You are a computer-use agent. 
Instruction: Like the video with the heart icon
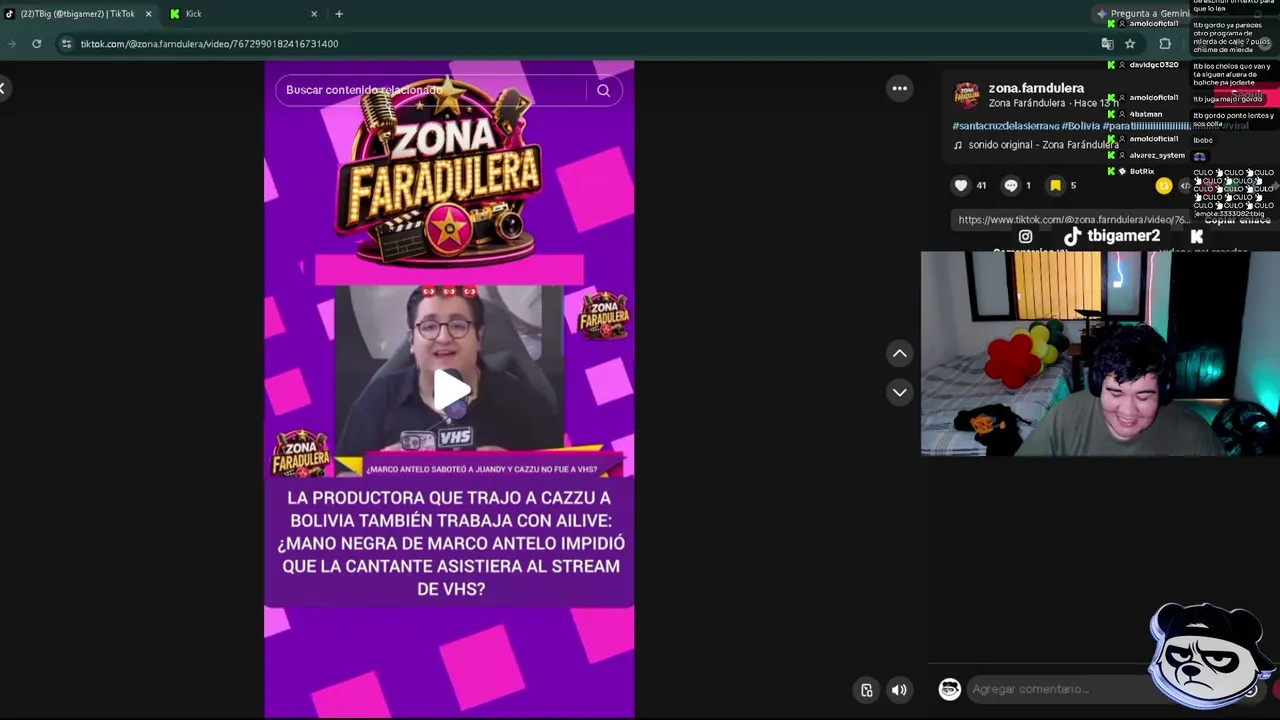pyautogui.click(x=961, y=185)
